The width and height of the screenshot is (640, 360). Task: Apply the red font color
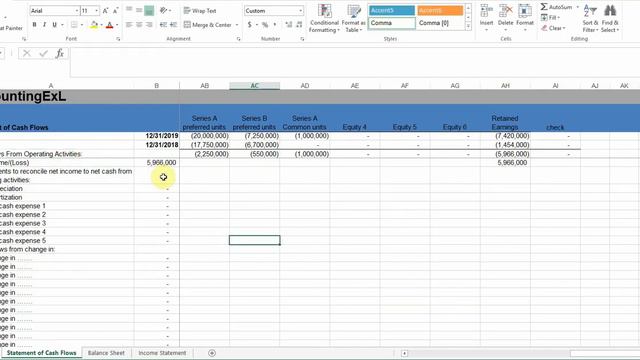point(109,25)
